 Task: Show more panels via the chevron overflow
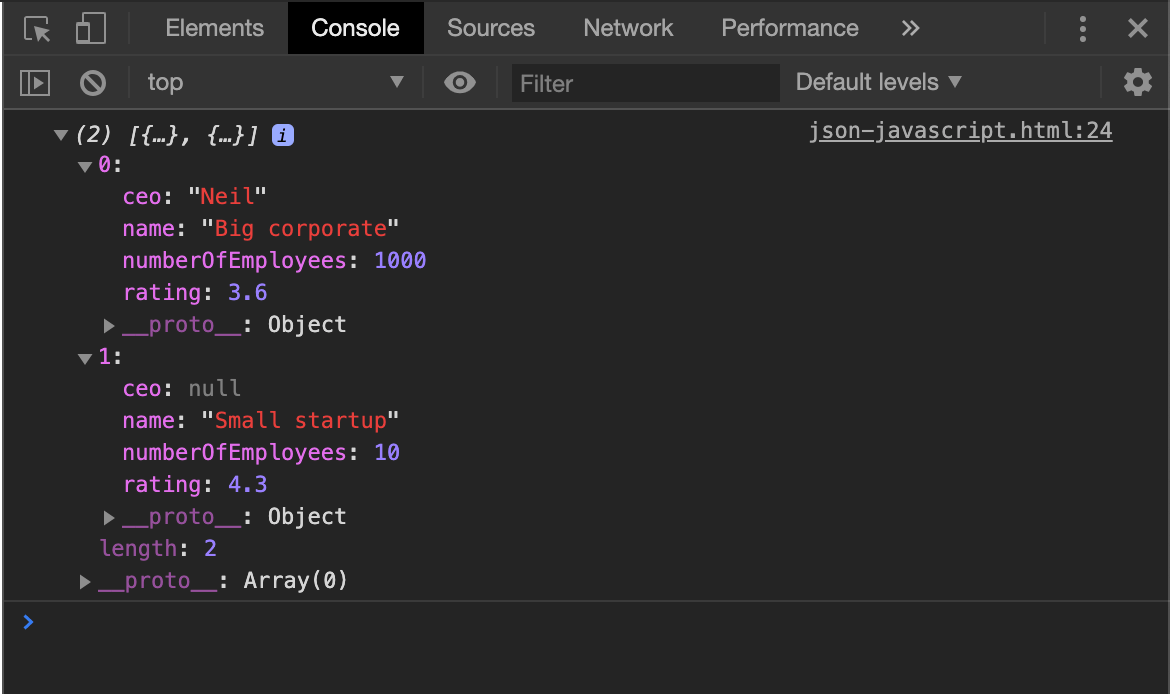(910, 28)
